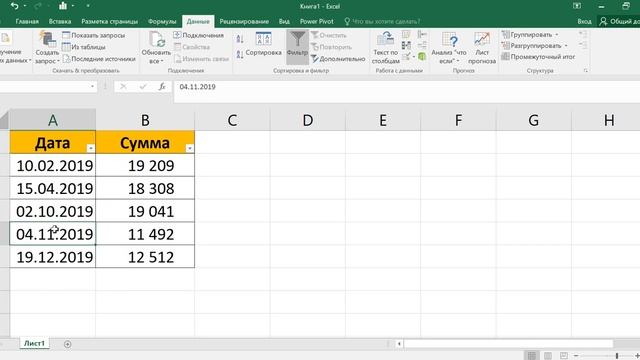Image resolution: width=640 pixels, height=360 pixels.
Task: Click Разгруппировать button
Action: click(x=535, y=46)
